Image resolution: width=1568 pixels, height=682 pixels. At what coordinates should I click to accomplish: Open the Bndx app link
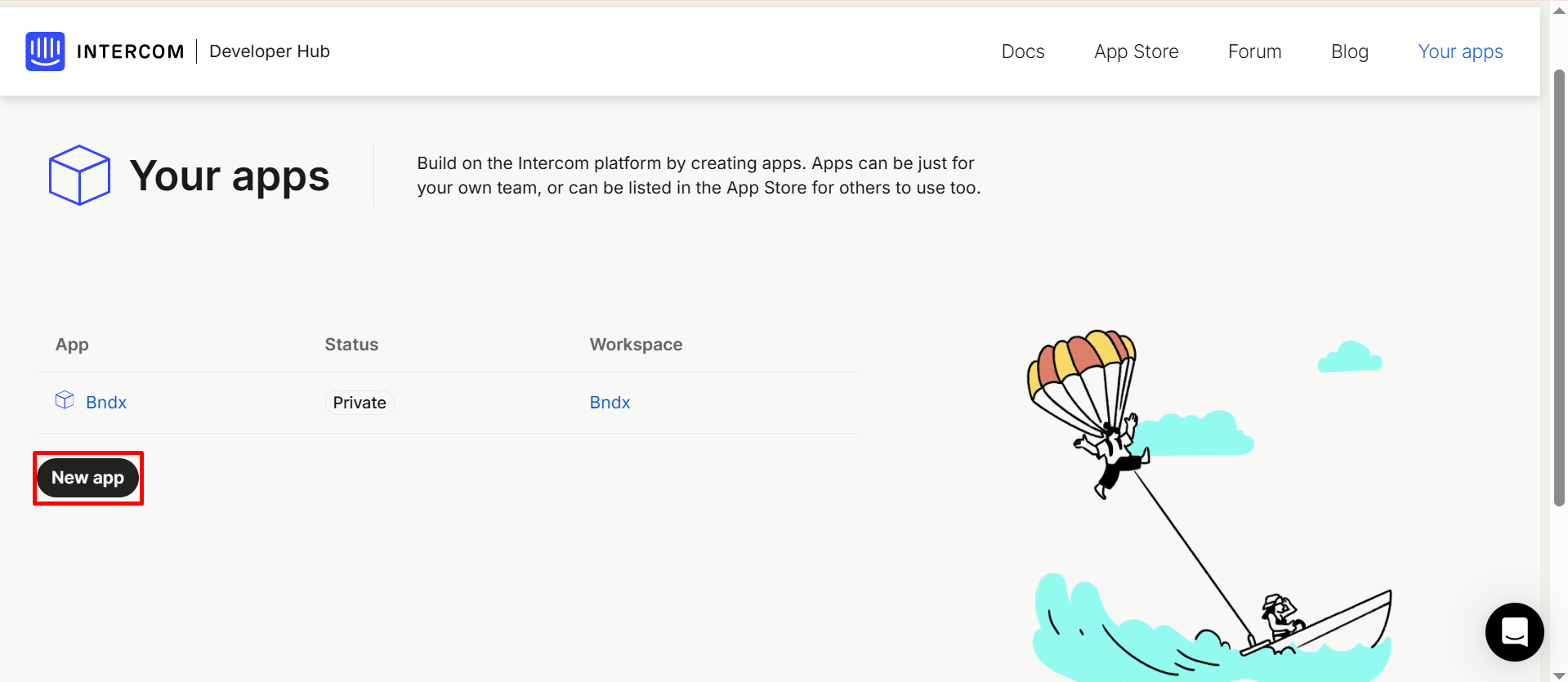click(x=106, y=402)
